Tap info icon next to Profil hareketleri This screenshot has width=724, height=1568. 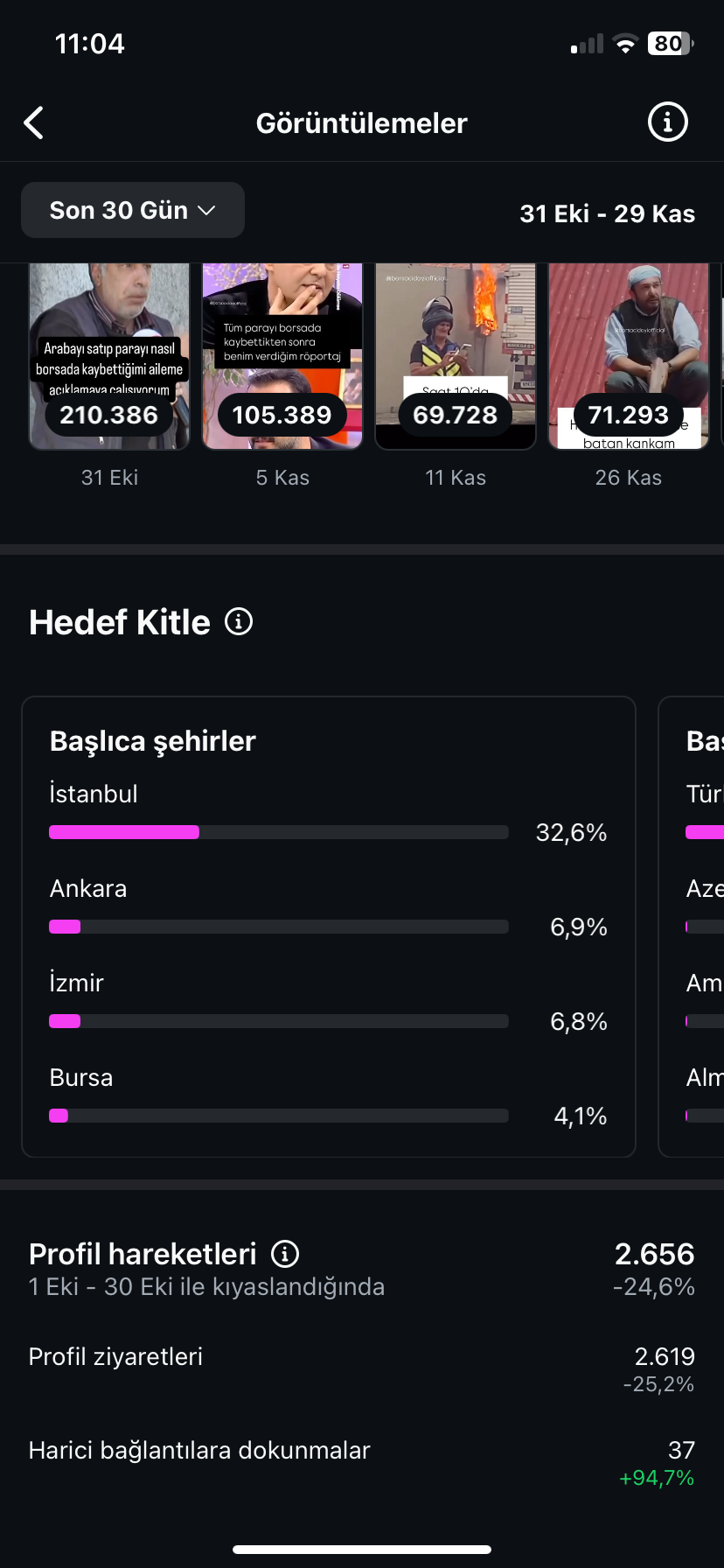285,1254
